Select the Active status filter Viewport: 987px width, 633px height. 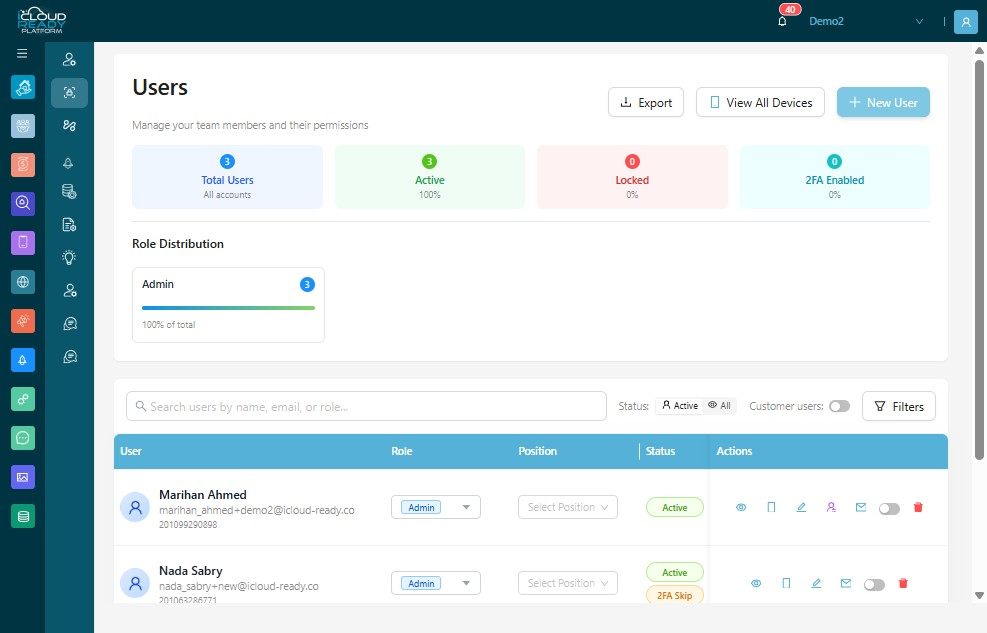680,406
